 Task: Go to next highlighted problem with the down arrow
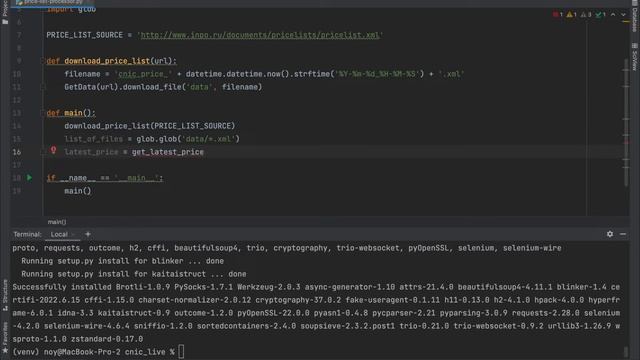pos(623,15)
